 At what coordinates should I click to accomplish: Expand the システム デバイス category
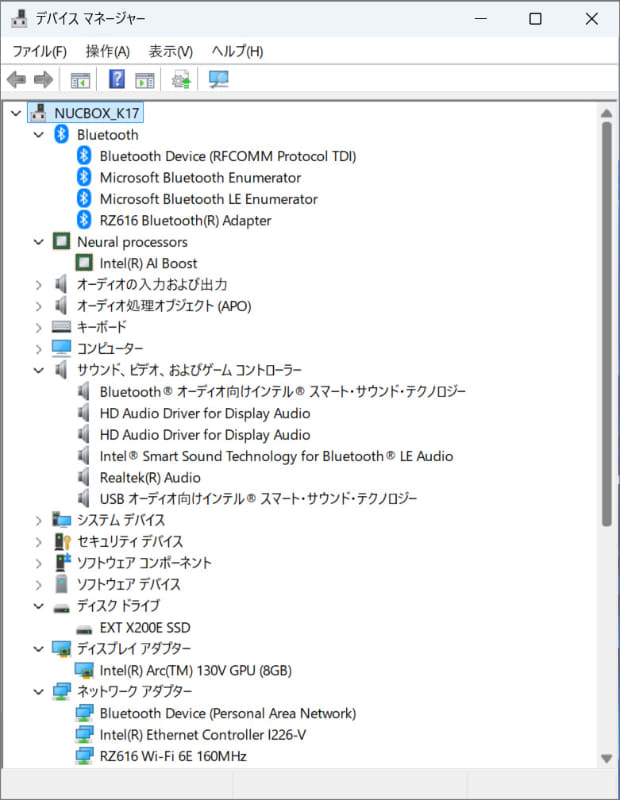pos(39,520)
